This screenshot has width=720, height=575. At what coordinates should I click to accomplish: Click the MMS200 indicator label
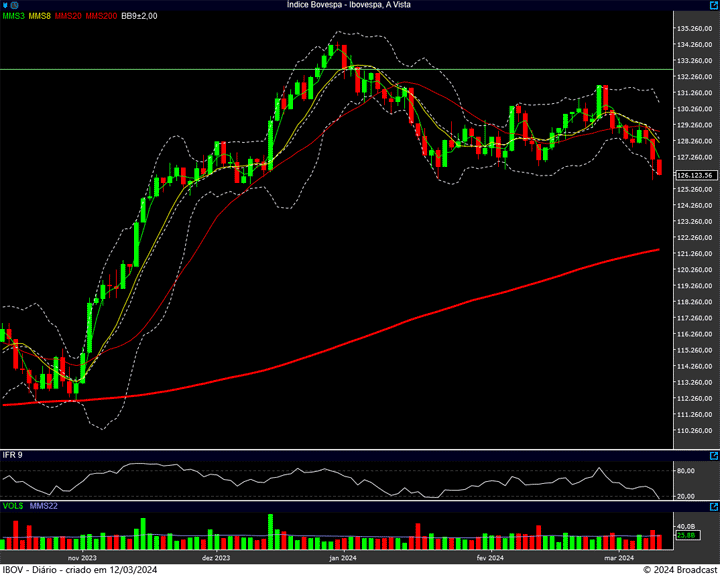point(101,16)
